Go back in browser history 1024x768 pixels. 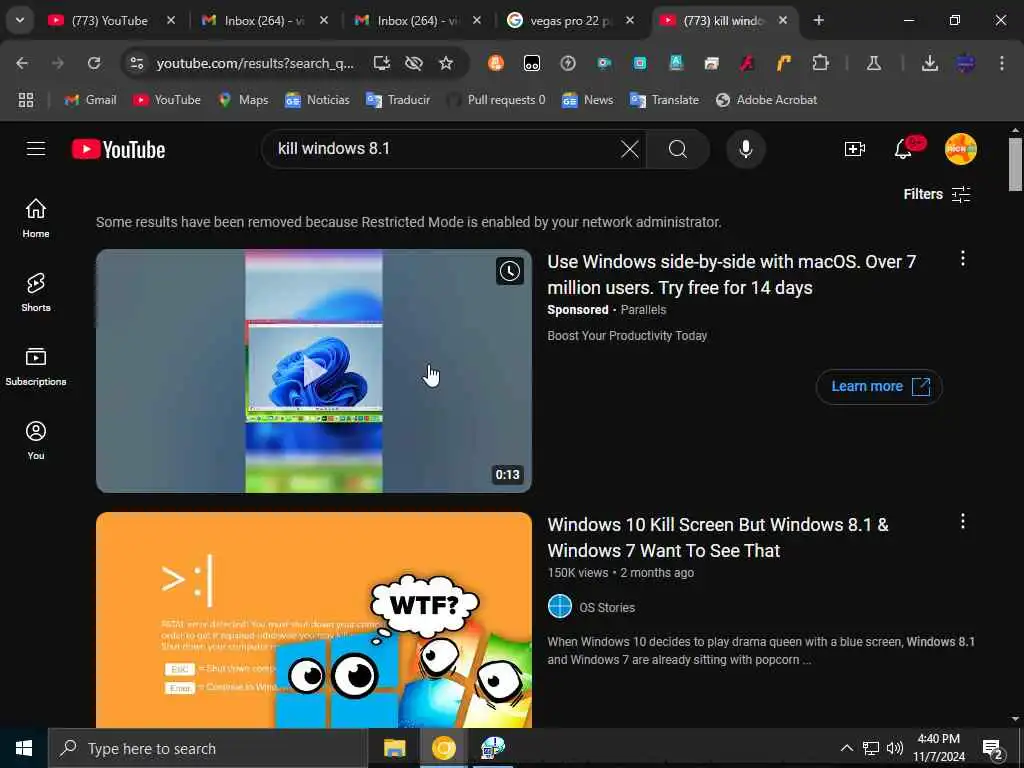22,63
